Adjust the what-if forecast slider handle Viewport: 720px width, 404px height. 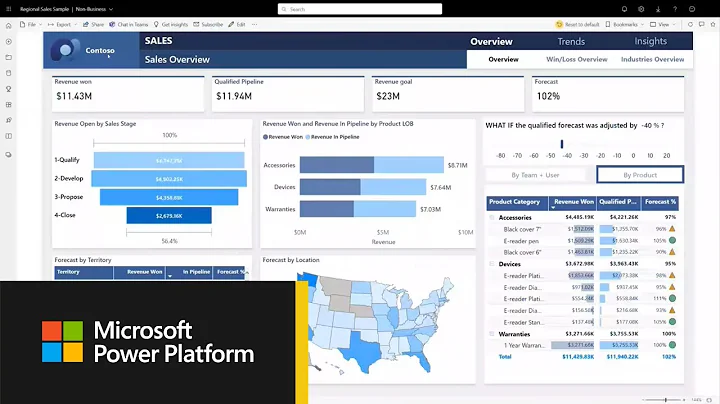pyautogui.click(x=562, y=144)
